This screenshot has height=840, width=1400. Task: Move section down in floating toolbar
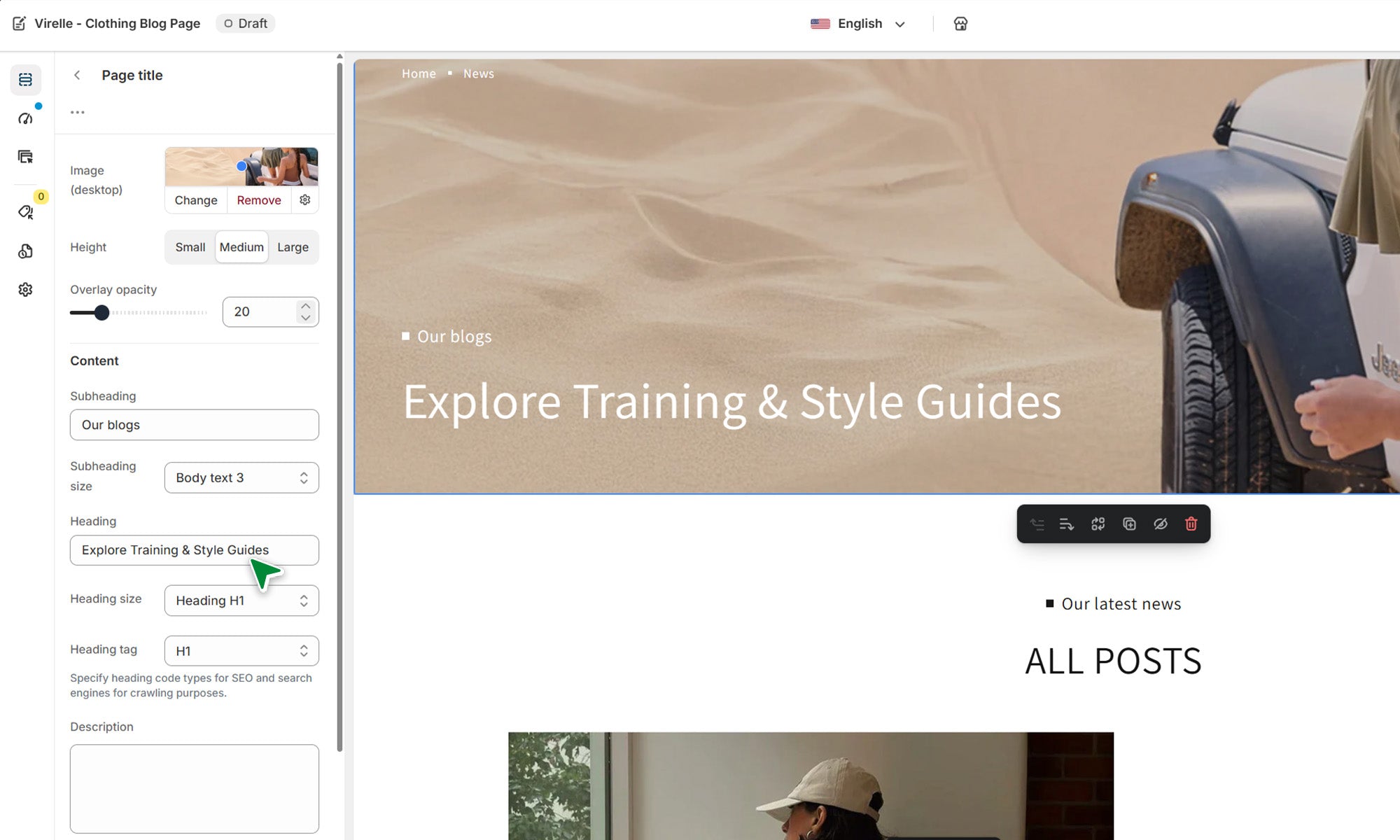(1067, 524)
